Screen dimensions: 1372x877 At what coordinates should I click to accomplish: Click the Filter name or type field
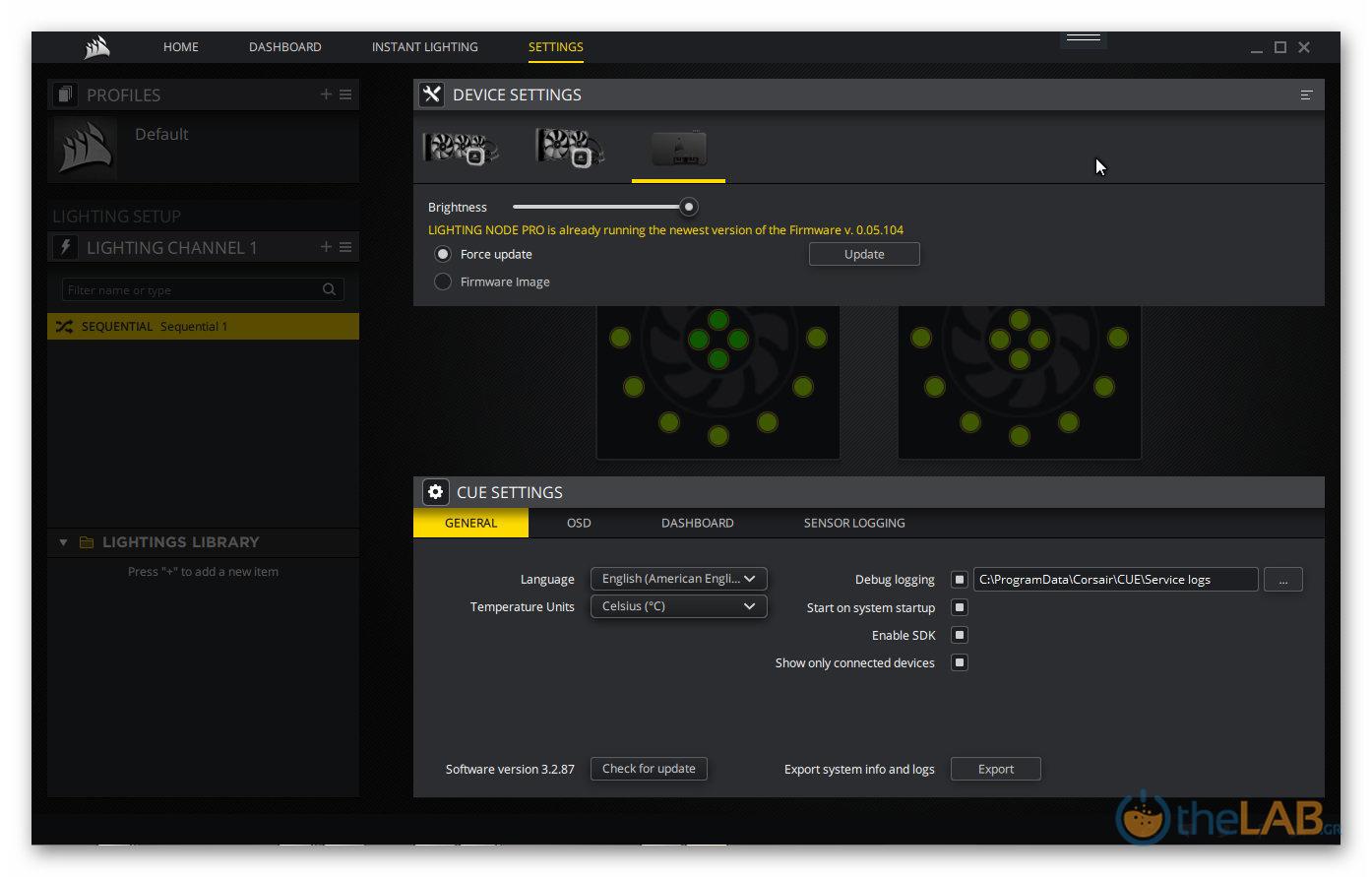pyautogui.click(x=203, y=289)
